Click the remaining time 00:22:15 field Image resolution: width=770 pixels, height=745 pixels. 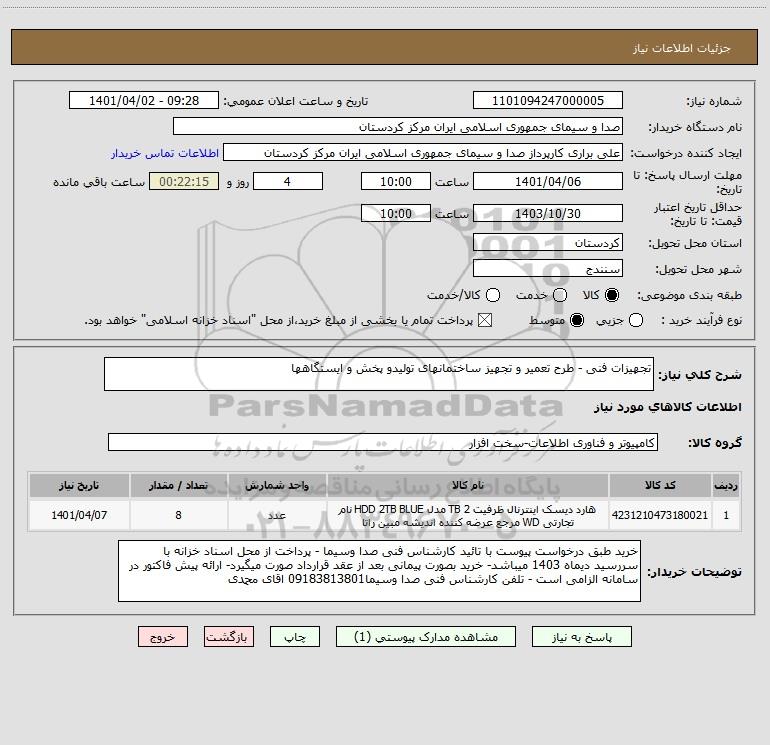[184, 181]
